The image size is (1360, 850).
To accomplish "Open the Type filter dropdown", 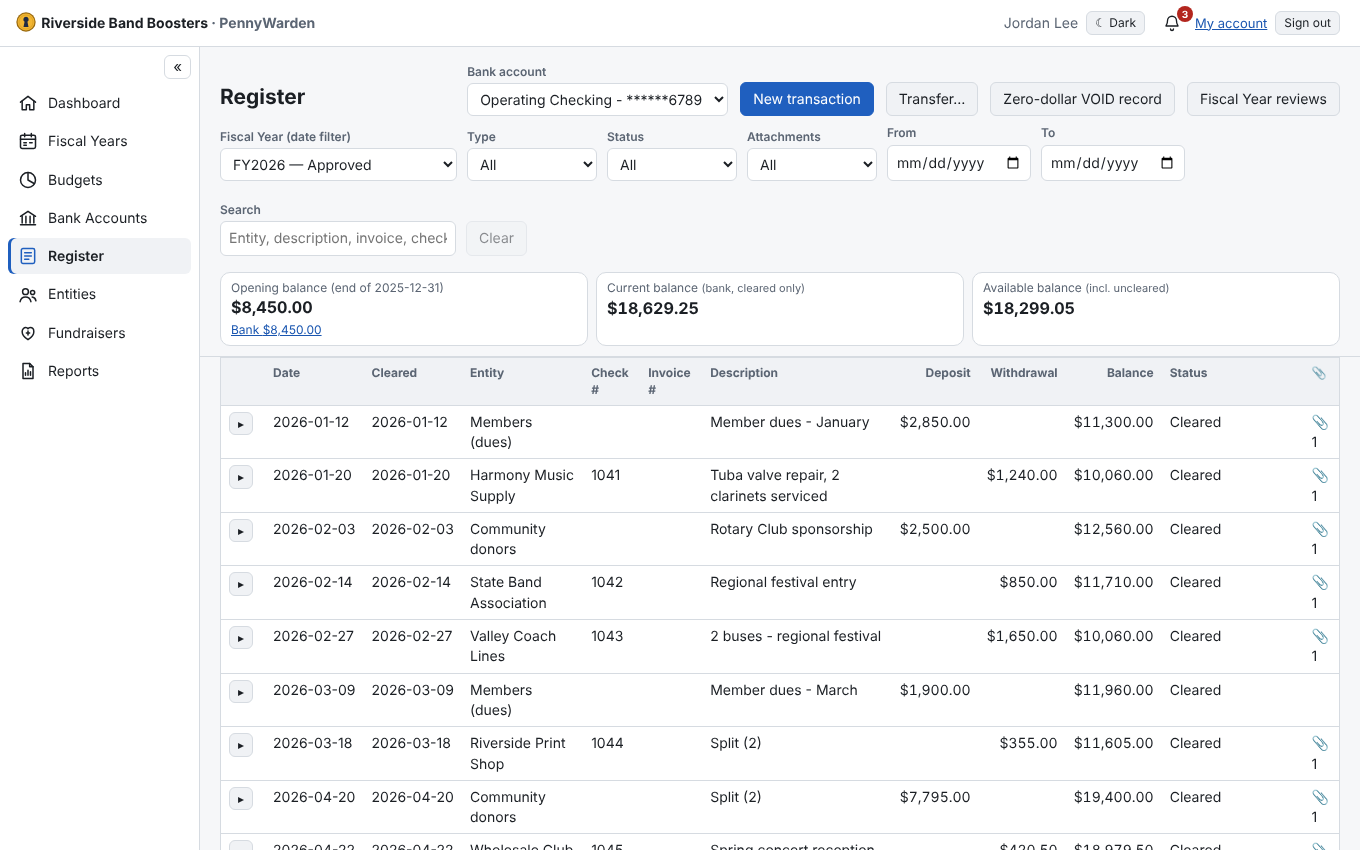I will click(x=532, y=164).
